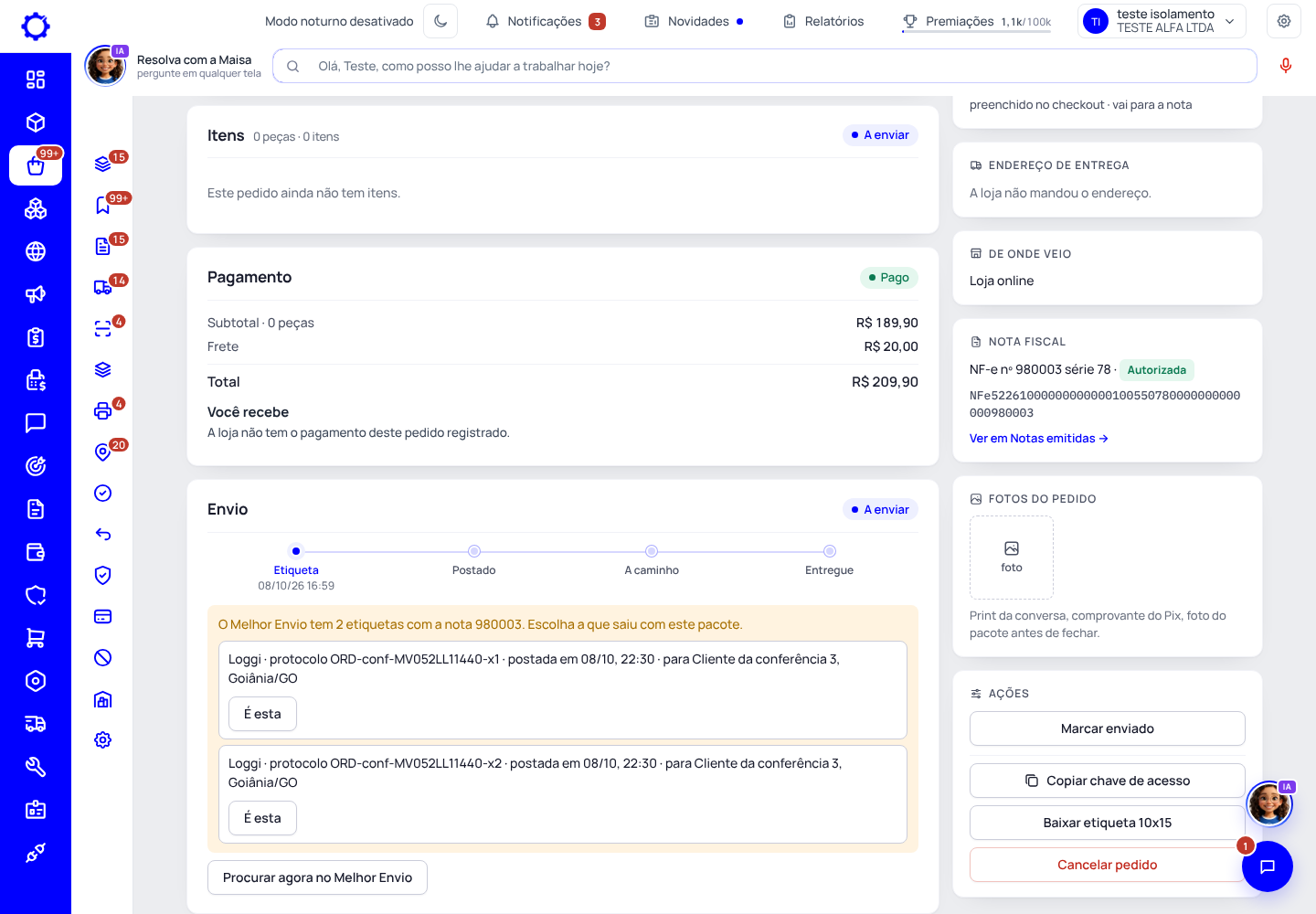Click the shopping cart icon in the sidebar
Screen dimensions: 1316x914
pos(36,638)
